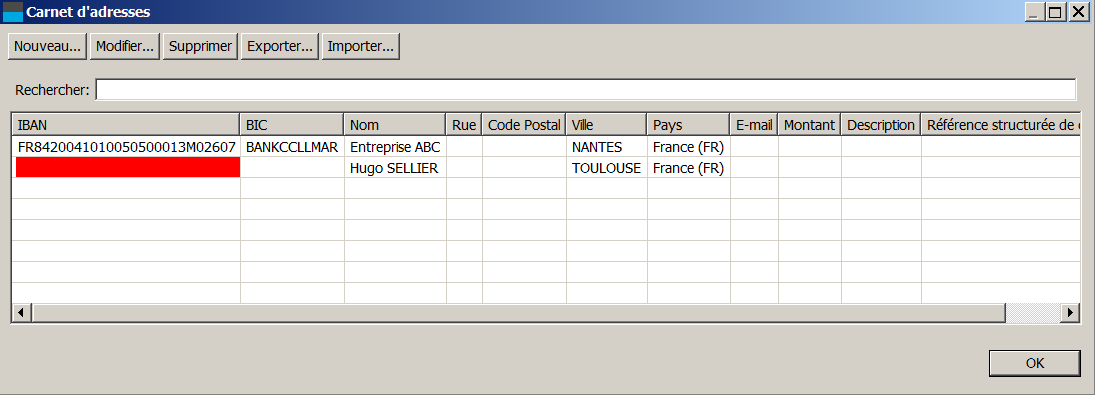The height and width of the screenshot is (395, 1095).
Task: Select the TOULOUSE city cell
Action: click(606, 167)
